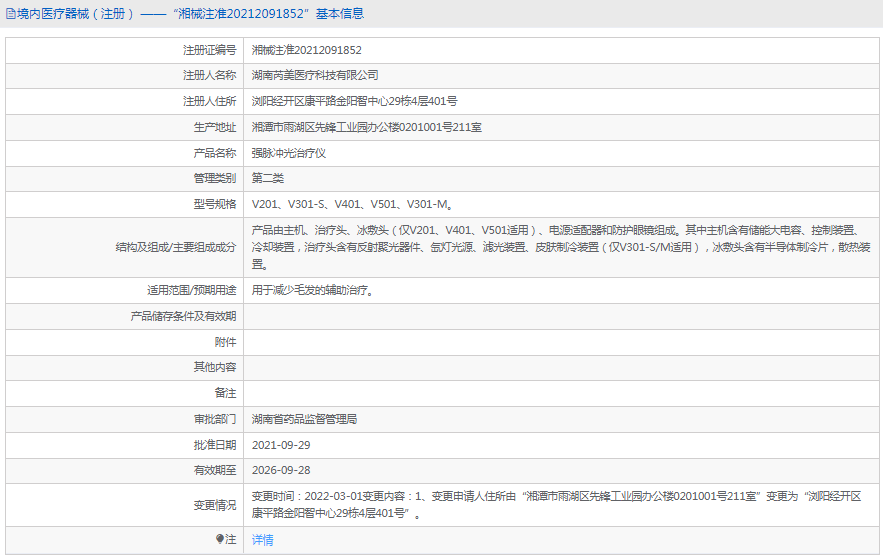This screenshot has width=883, height=560.
Task: Click the 生产地址 label
Action: [215, 127]
